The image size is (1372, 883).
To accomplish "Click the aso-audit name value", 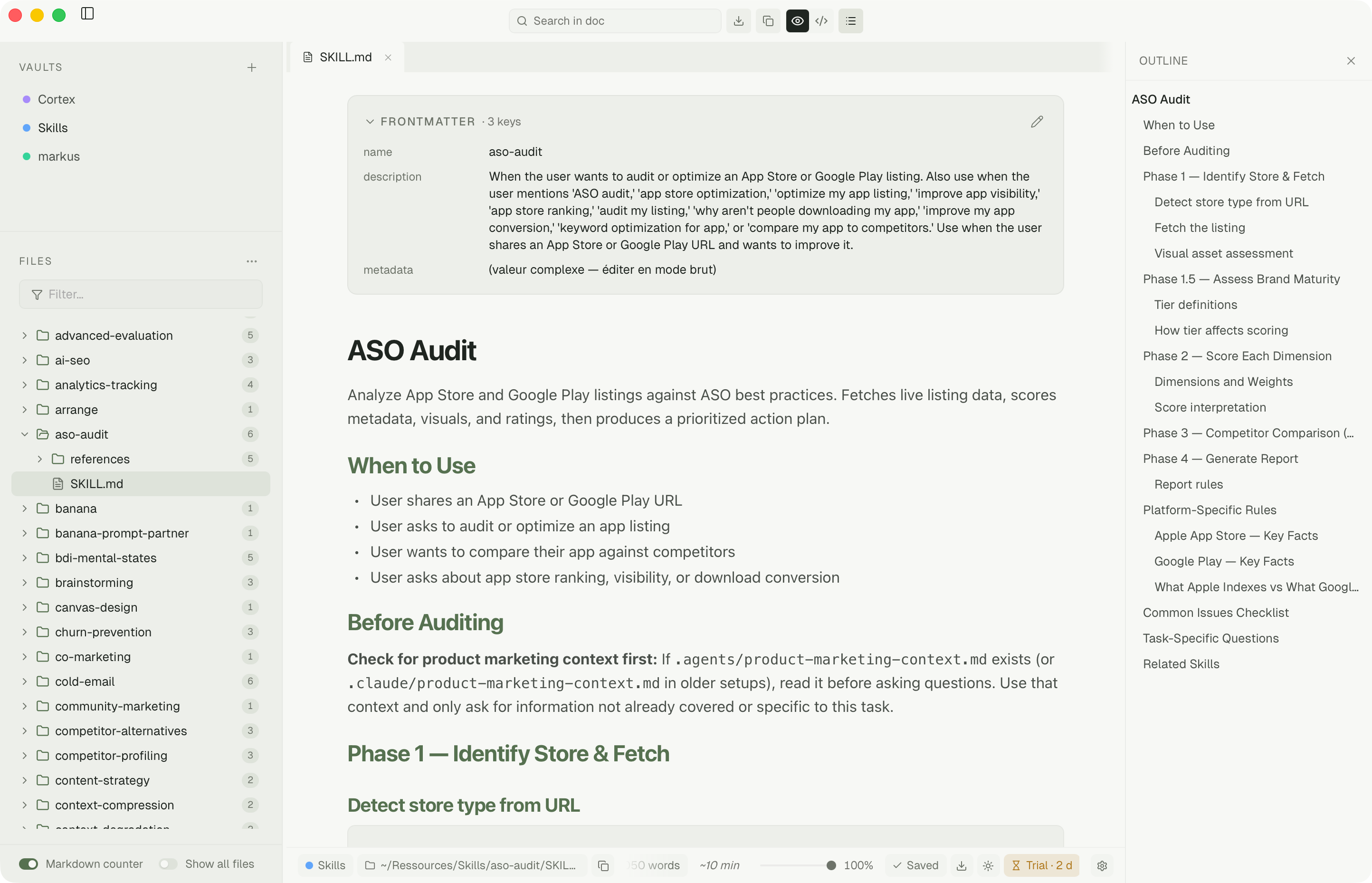I will pos(515,152).
